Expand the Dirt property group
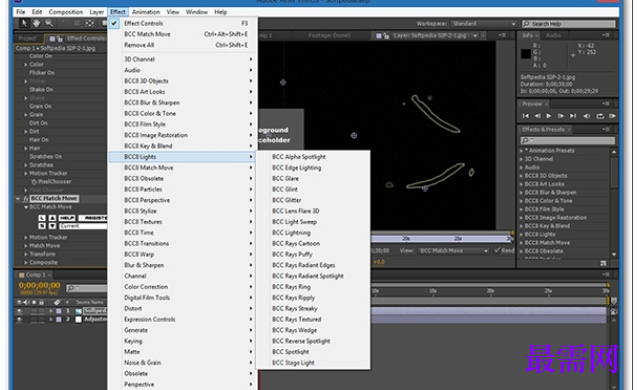Screen dimensions: 637x390 [x=26, y=132]
